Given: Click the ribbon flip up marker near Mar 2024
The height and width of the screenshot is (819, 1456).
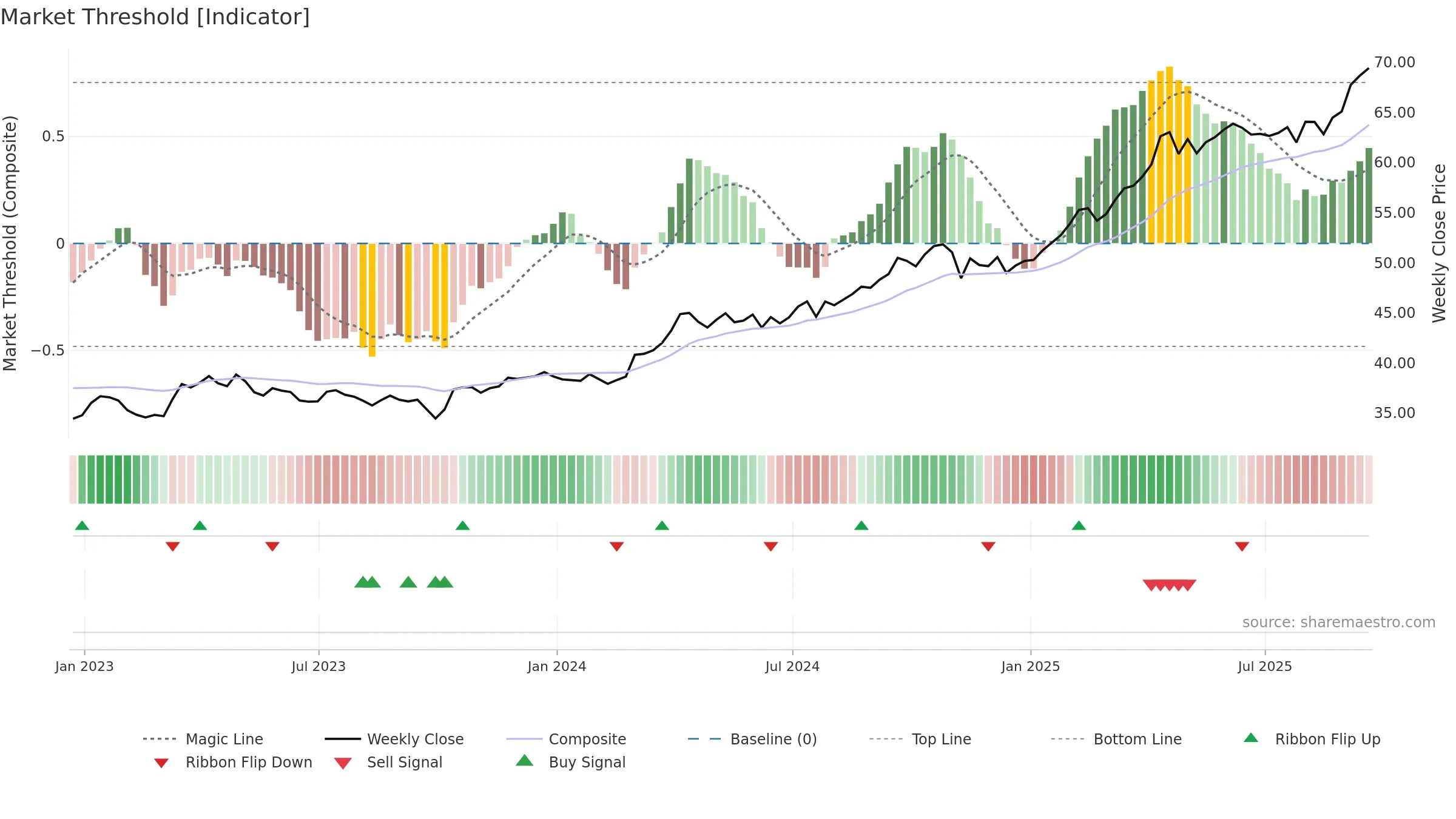Looking at the screenshot, I should point(662,525).
